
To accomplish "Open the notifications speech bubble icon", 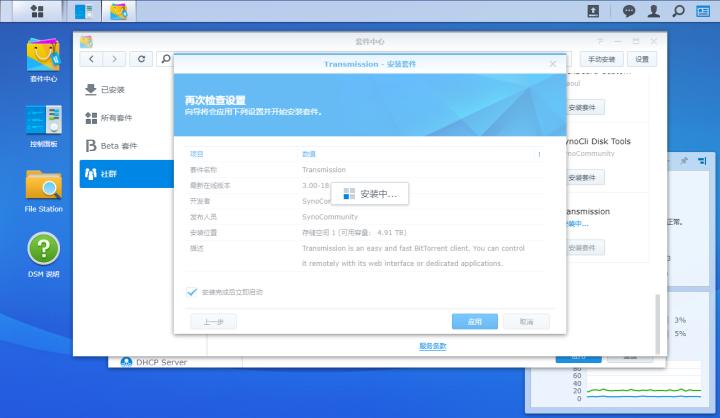I will (x=629, y=11).
